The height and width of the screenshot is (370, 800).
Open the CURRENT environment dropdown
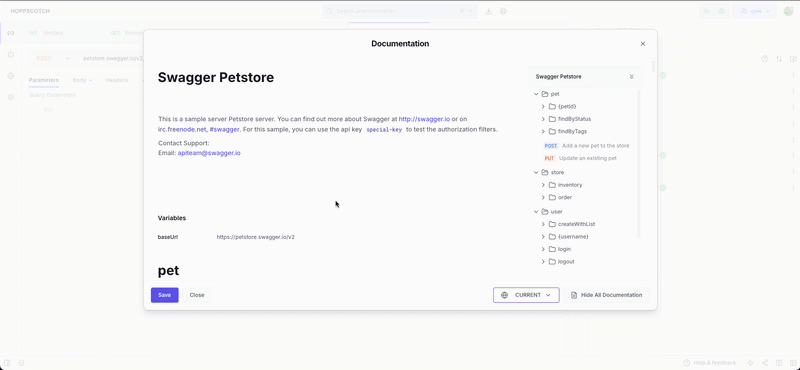pyautogui.click(x=526, y=295)
